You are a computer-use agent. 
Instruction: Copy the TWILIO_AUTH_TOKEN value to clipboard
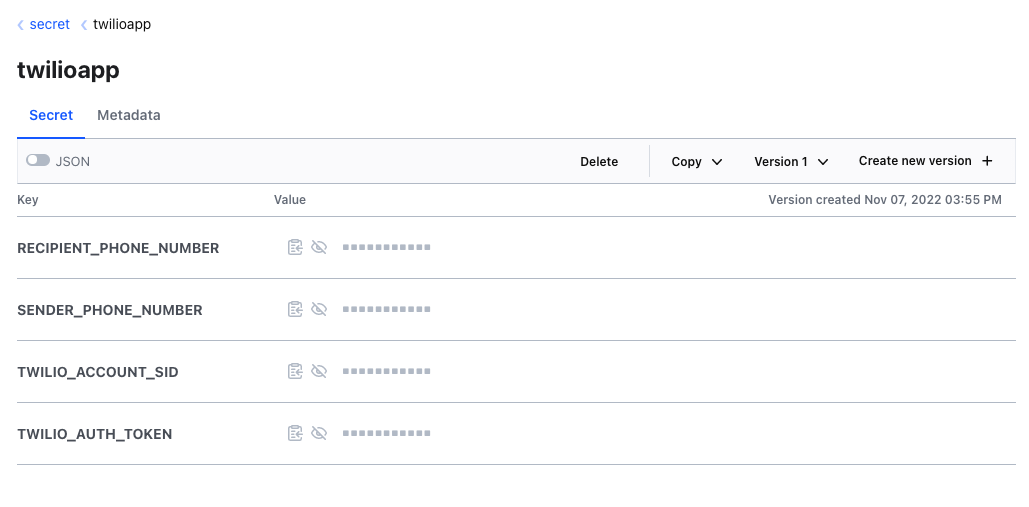(295, 433)
